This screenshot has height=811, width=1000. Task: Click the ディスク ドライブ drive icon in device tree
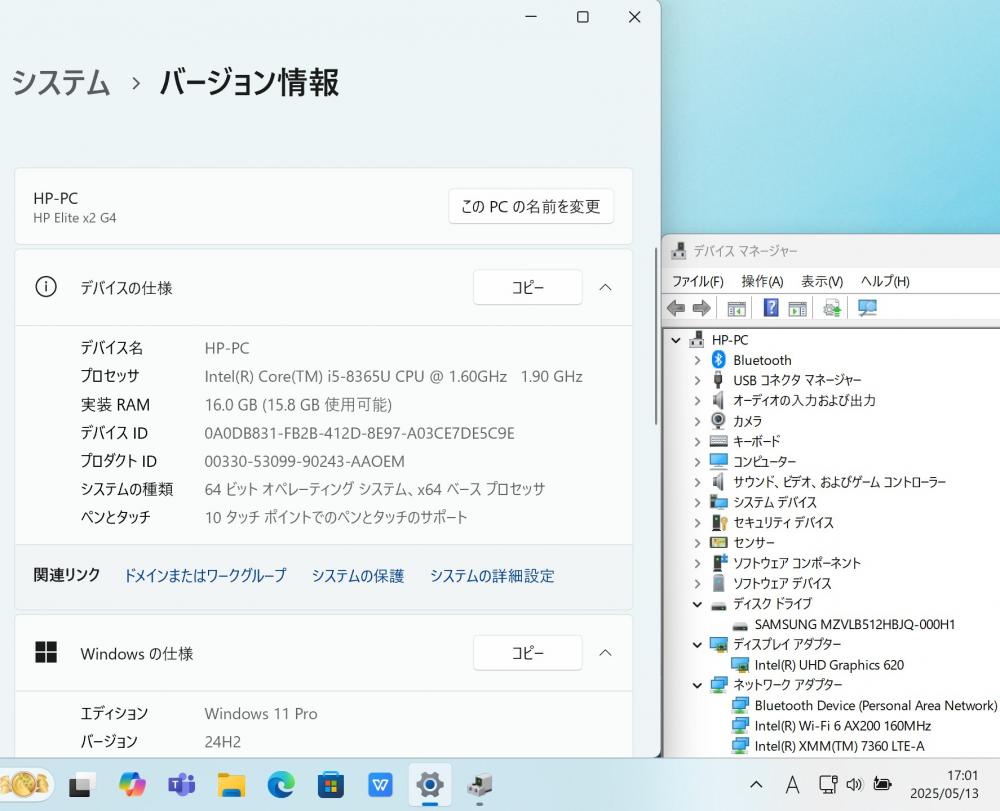pyautogui.click(x=719, y=604)
